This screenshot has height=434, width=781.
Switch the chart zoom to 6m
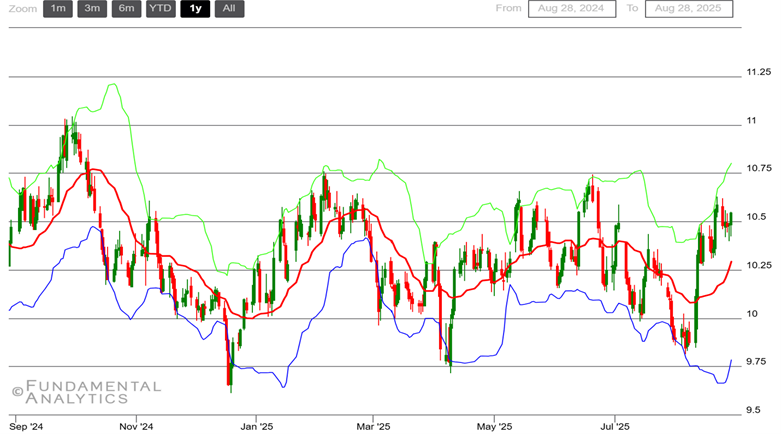pyautogui.click(x=126, y=9)
